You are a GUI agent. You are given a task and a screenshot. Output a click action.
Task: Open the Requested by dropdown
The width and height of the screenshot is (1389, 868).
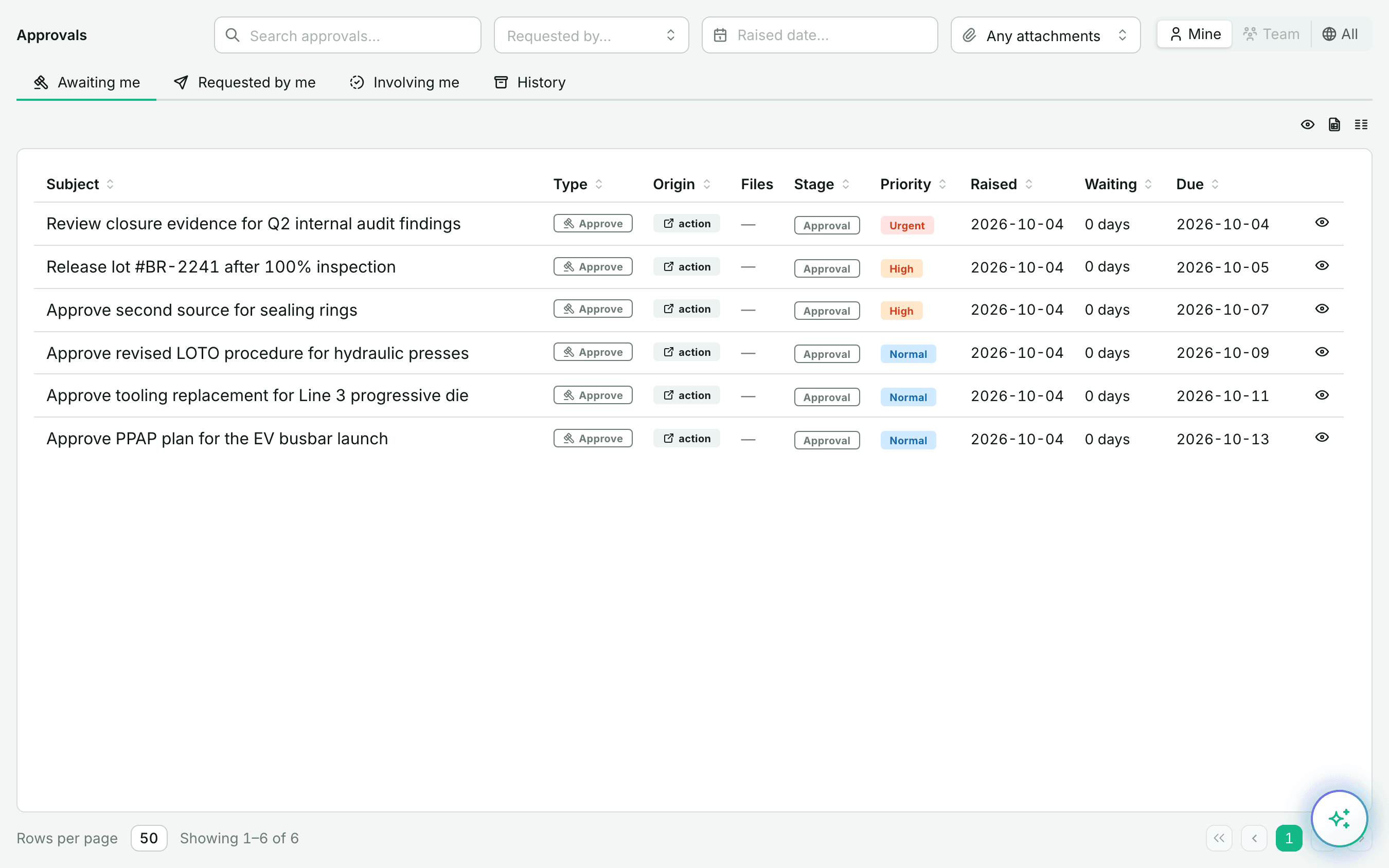pyautogui.click(x=591, y=35)
